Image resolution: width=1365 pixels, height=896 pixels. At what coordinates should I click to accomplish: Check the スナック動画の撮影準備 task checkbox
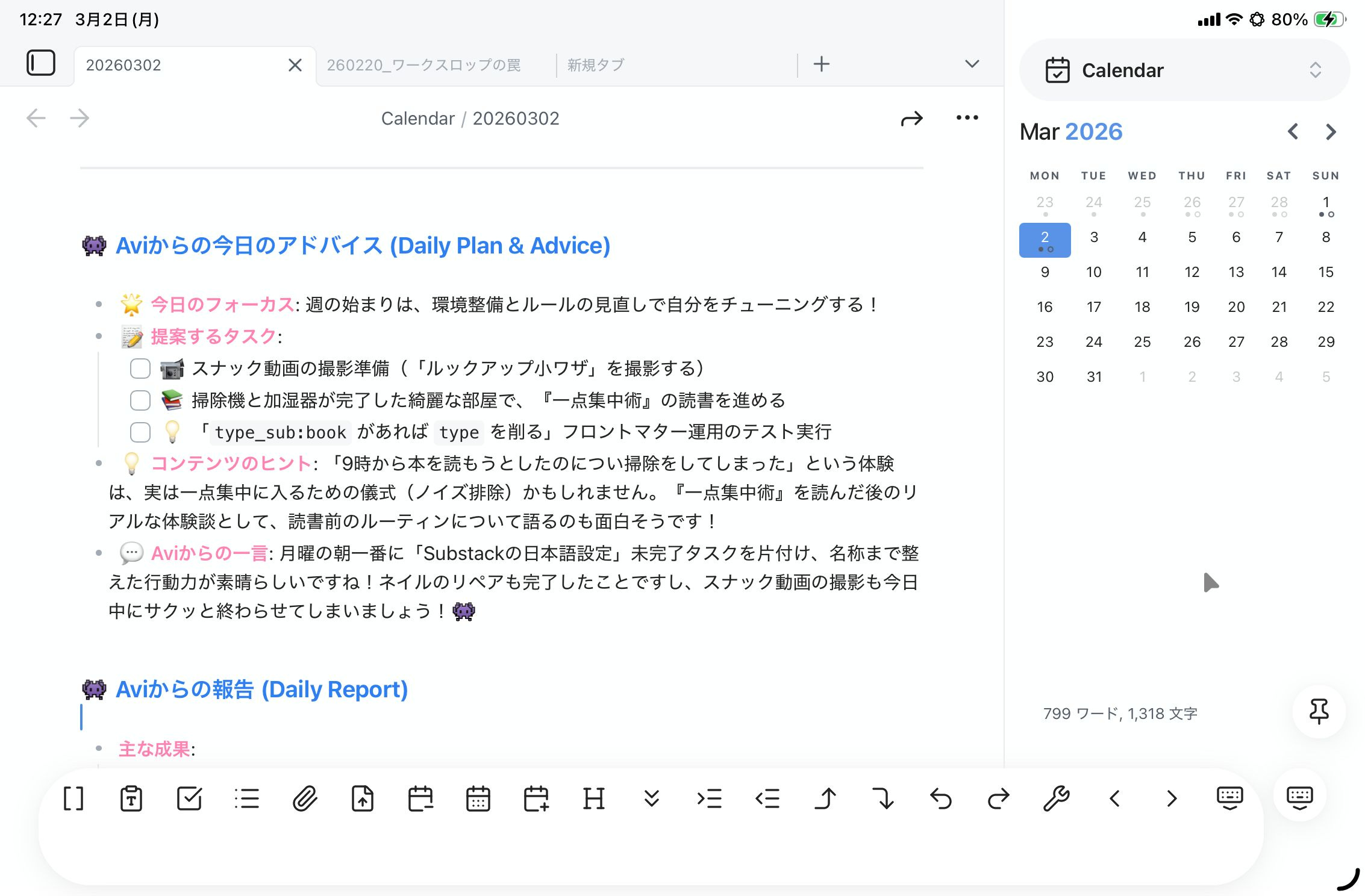click(x=140, y=369)
